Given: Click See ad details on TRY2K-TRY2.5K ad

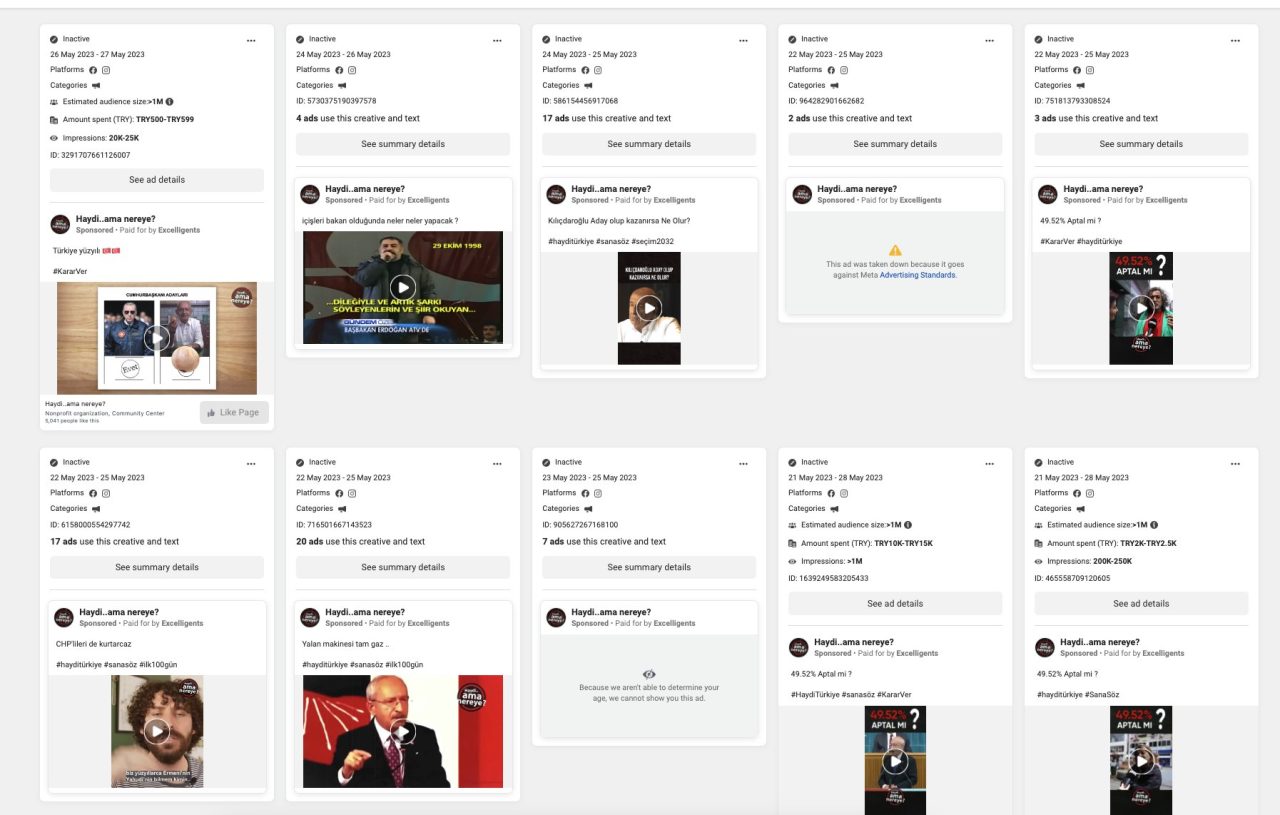Looking at the screenshot, I should (1141, 604).
